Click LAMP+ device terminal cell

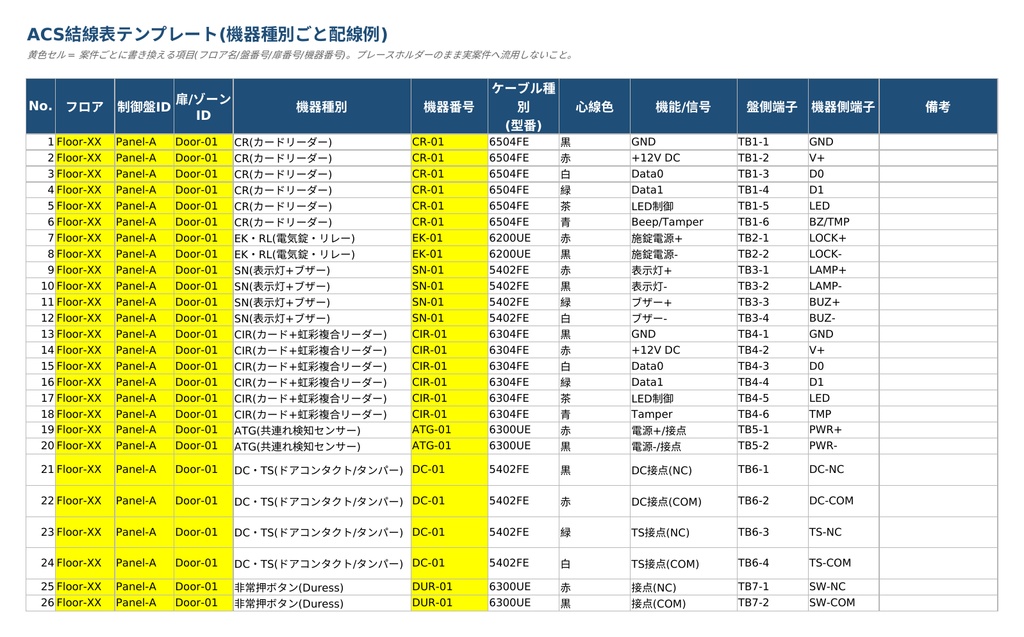(843, 270)
